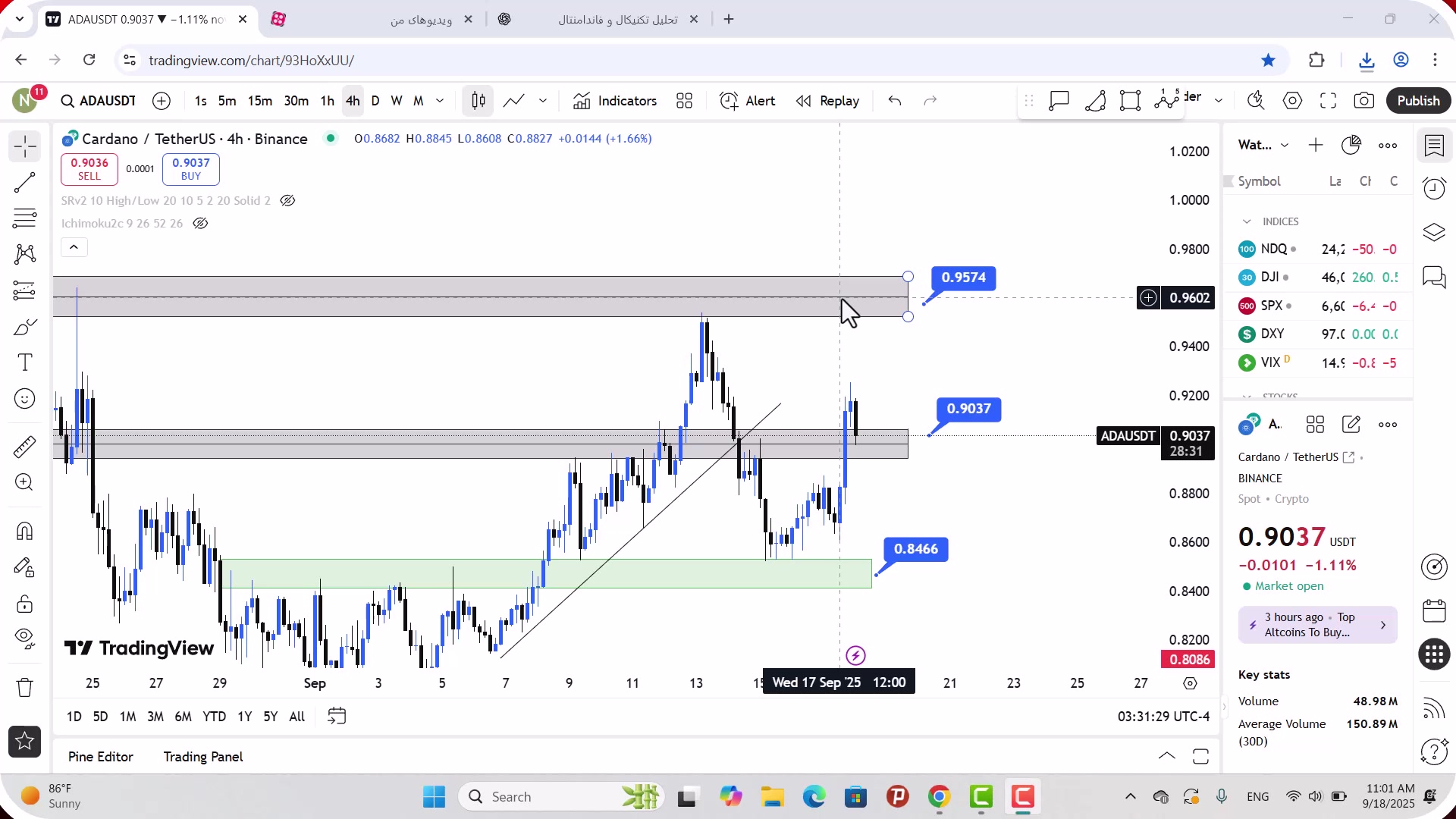Publish the chart idea
This screenshot has width=1456, height=819.
tap(1418, 101)
